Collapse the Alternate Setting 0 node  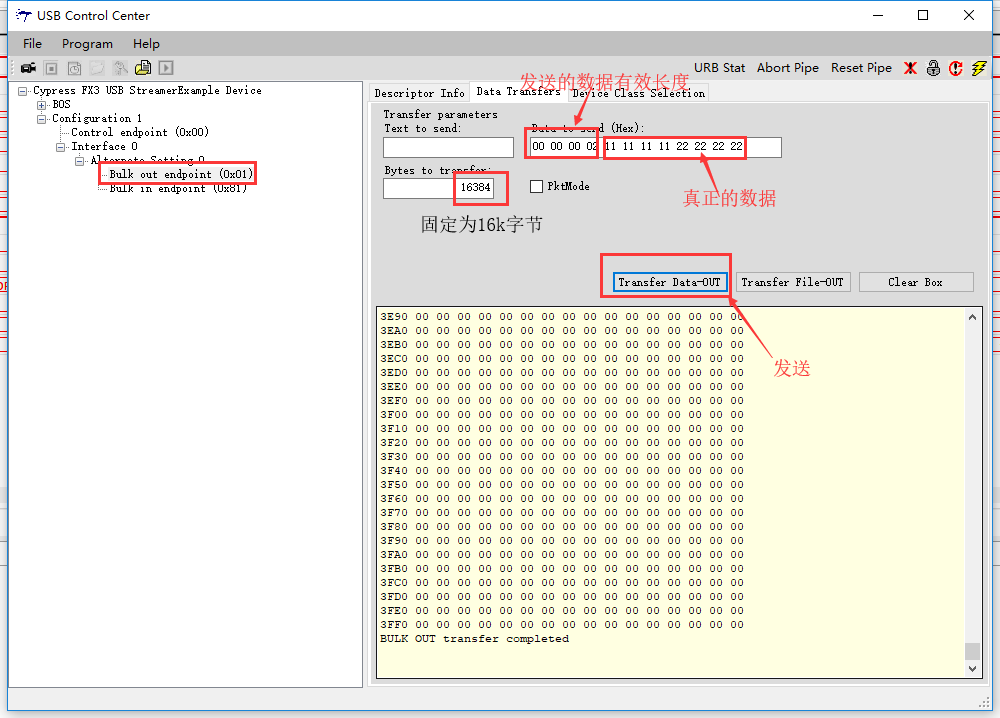pyautogui.click(x=80, y=161)
